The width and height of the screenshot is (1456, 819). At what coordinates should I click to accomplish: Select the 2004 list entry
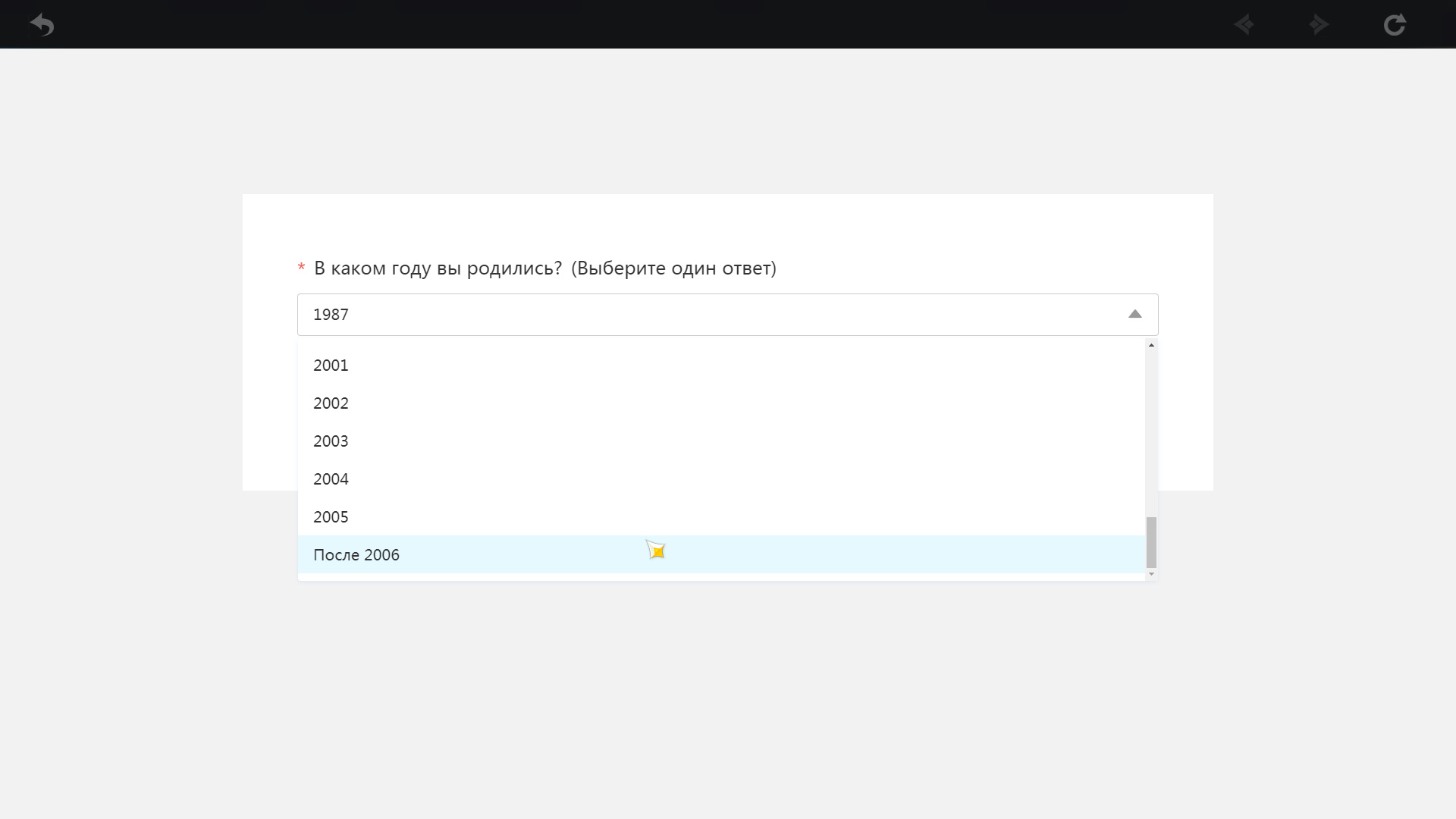(x=331, y=479)
